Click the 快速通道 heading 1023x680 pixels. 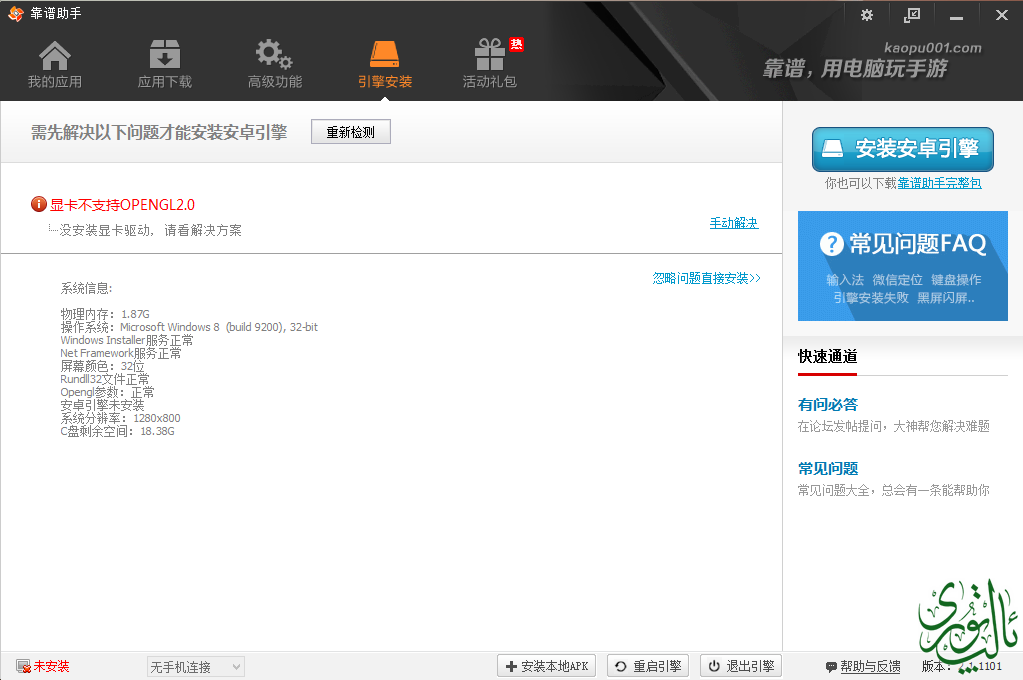[x=828, y=356]
